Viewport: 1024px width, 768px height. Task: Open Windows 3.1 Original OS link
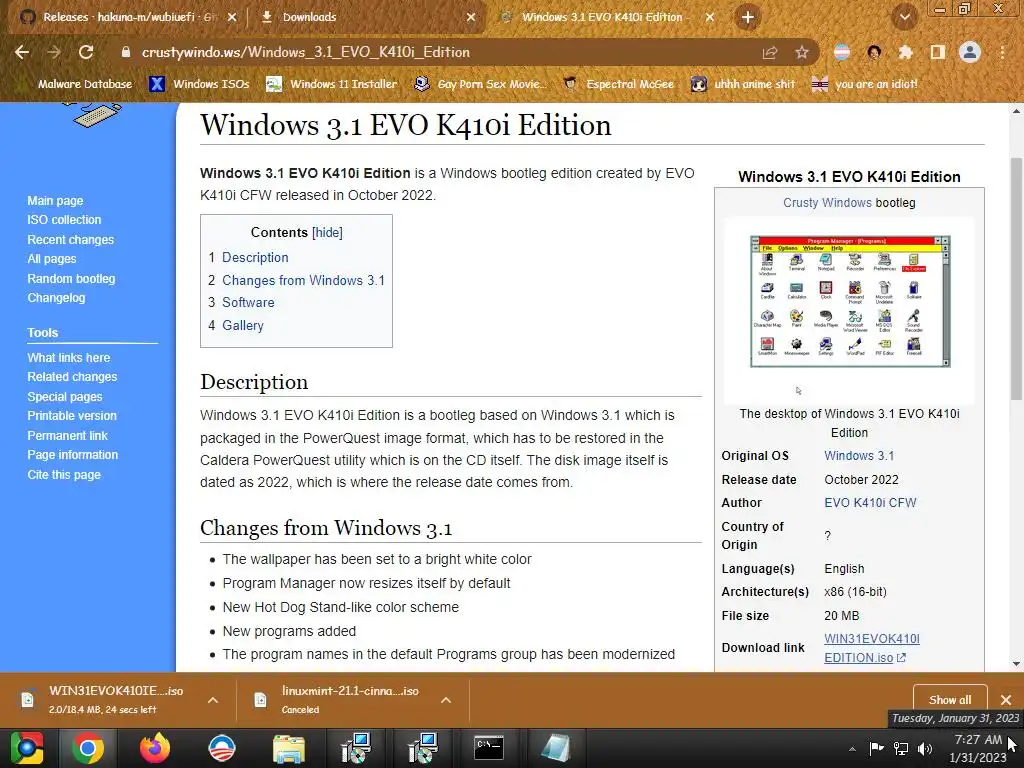859,456
